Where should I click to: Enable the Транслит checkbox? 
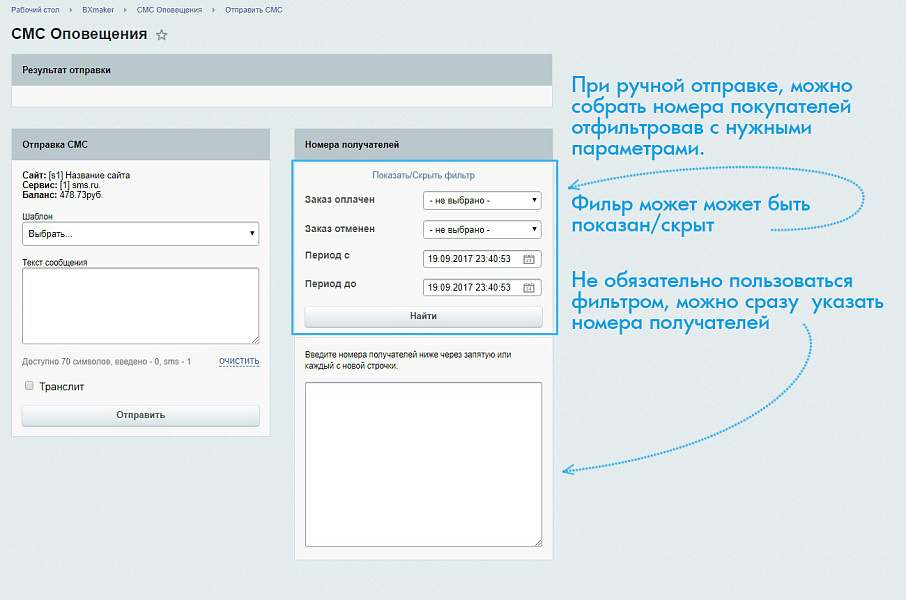tap(29, 385)
